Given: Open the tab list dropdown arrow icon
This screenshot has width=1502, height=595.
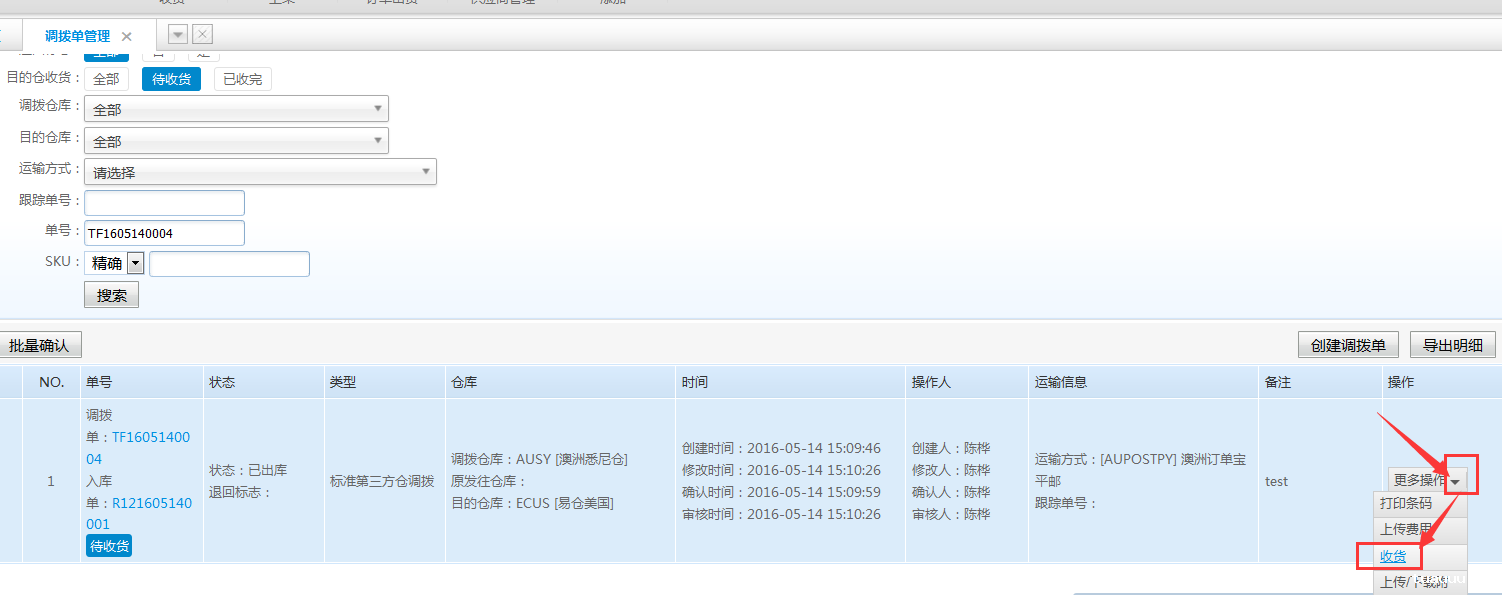Looking at the screenshot, I should click(176, 33).
